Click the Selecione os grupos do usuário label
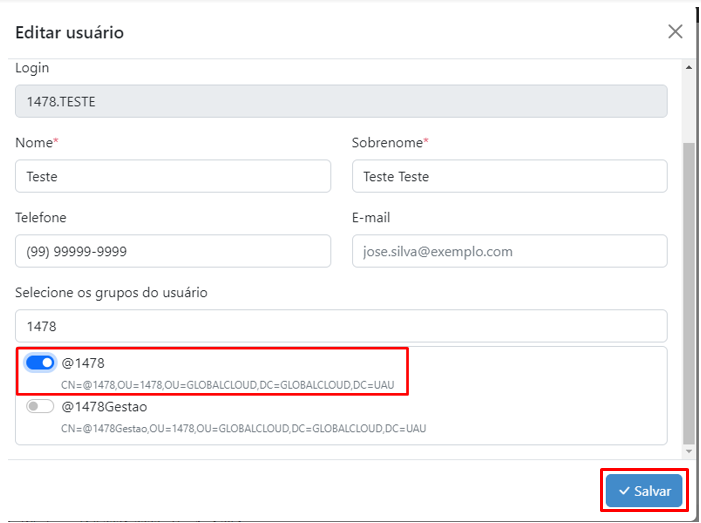 111,293
